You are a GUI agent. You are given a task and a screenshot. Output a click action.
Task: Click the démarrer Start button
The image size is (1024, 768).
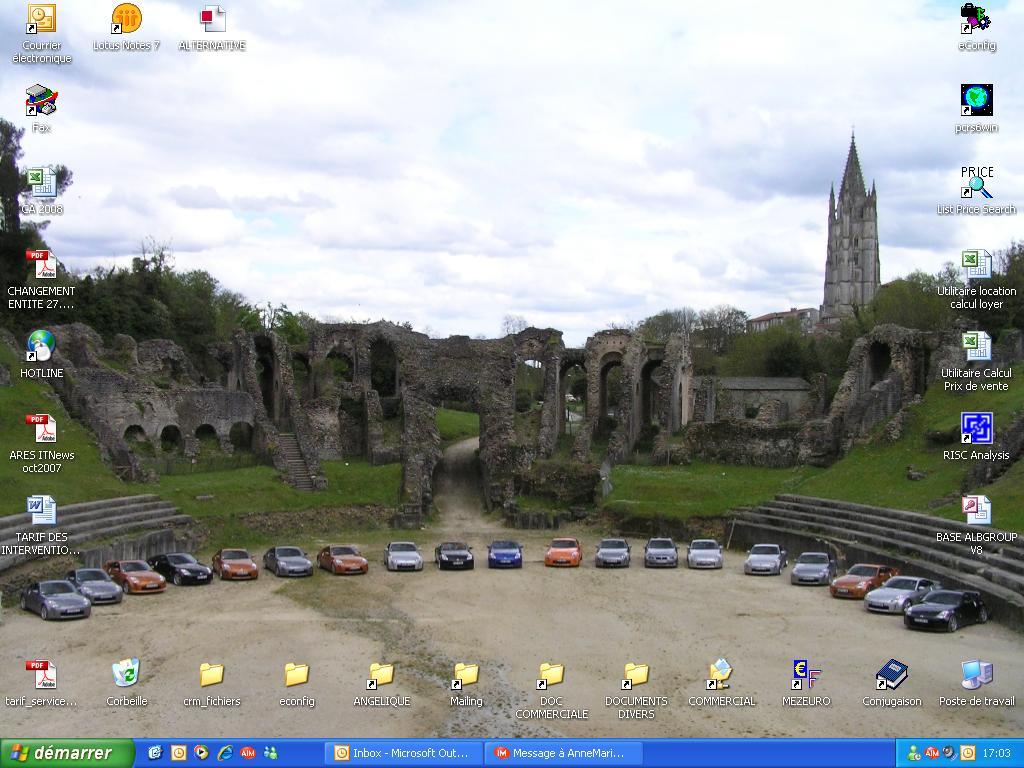tap(66, 753)
